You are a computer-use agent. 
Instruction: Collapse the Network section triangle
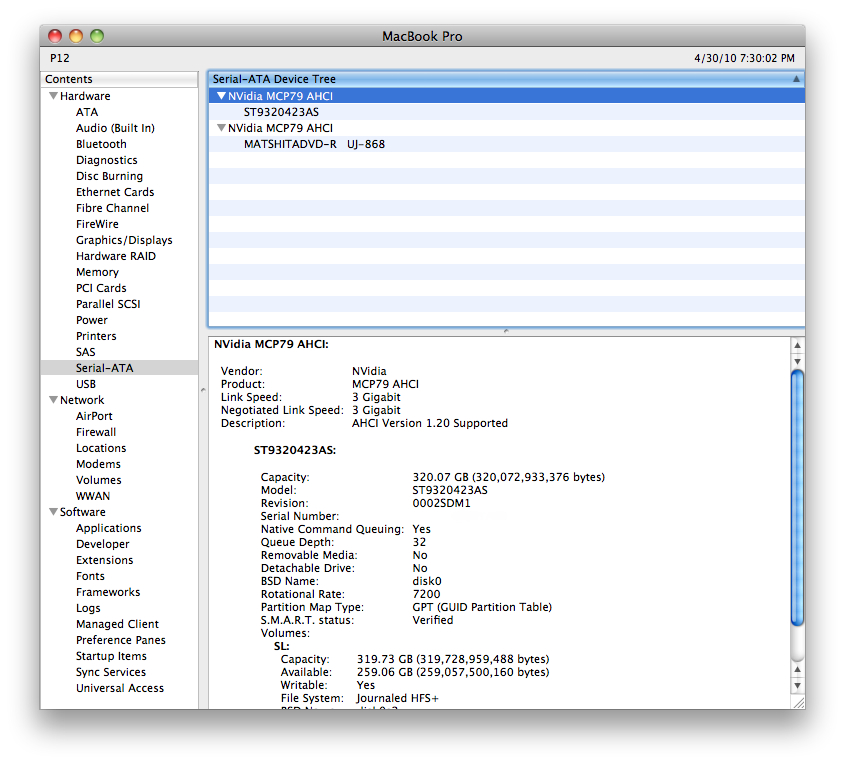tap(53, 400)
